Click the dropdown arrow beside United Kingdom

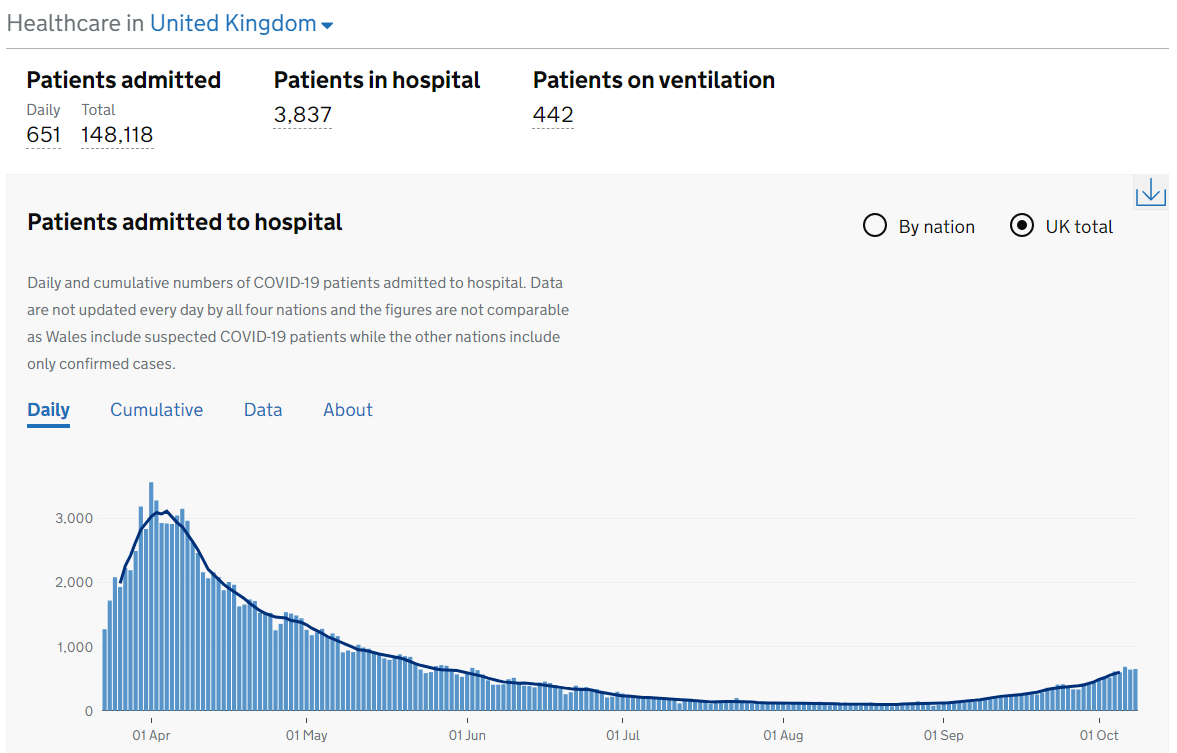(327, 26)
